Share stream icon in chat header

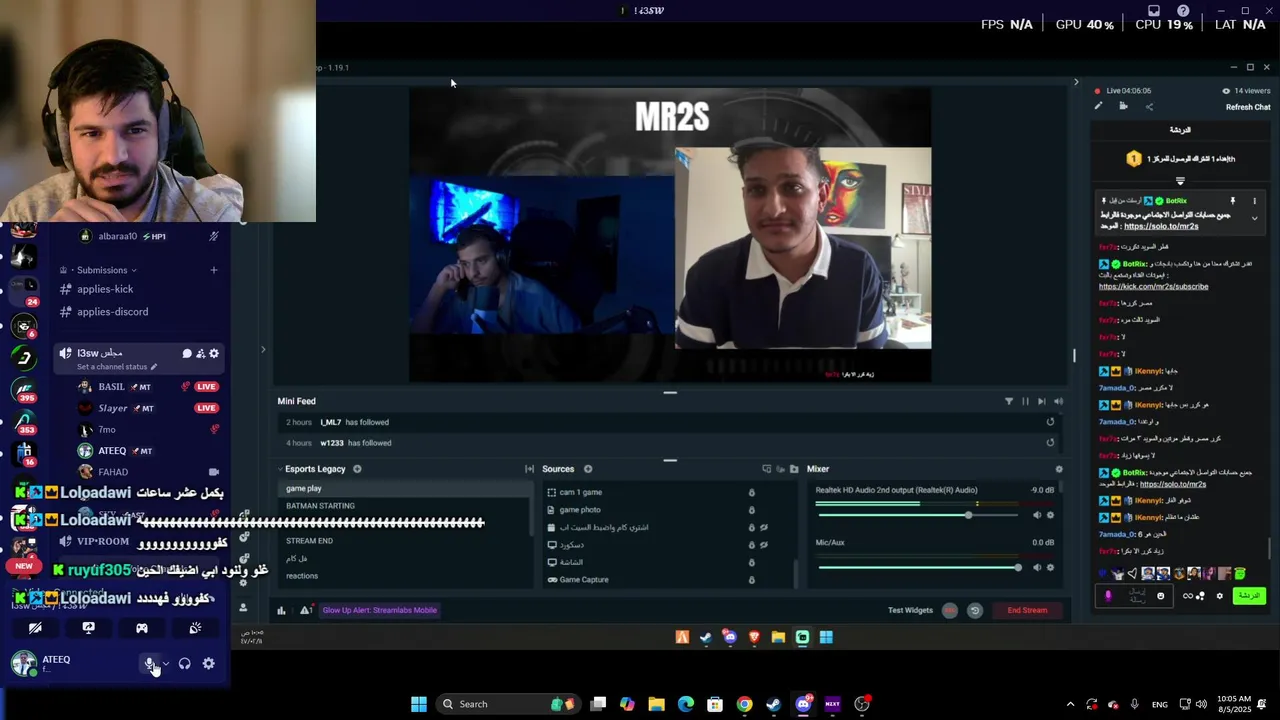point(1149,107)
